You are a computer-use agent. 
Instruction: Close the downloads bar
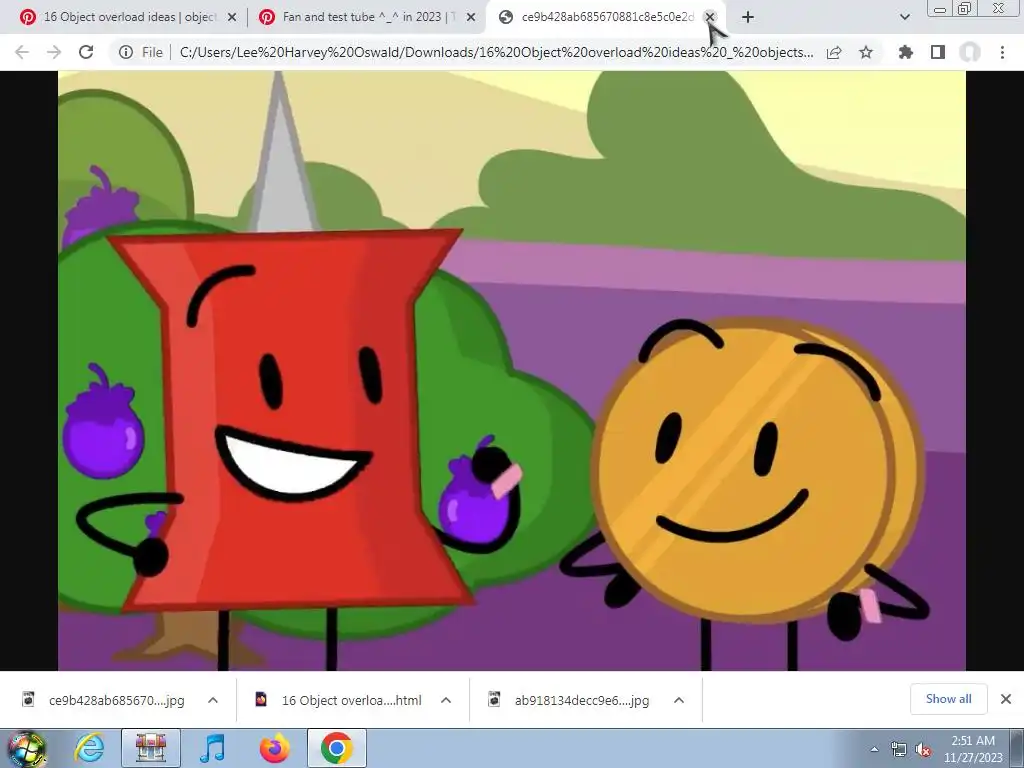pyautogui.click(x=1006, y=699)
